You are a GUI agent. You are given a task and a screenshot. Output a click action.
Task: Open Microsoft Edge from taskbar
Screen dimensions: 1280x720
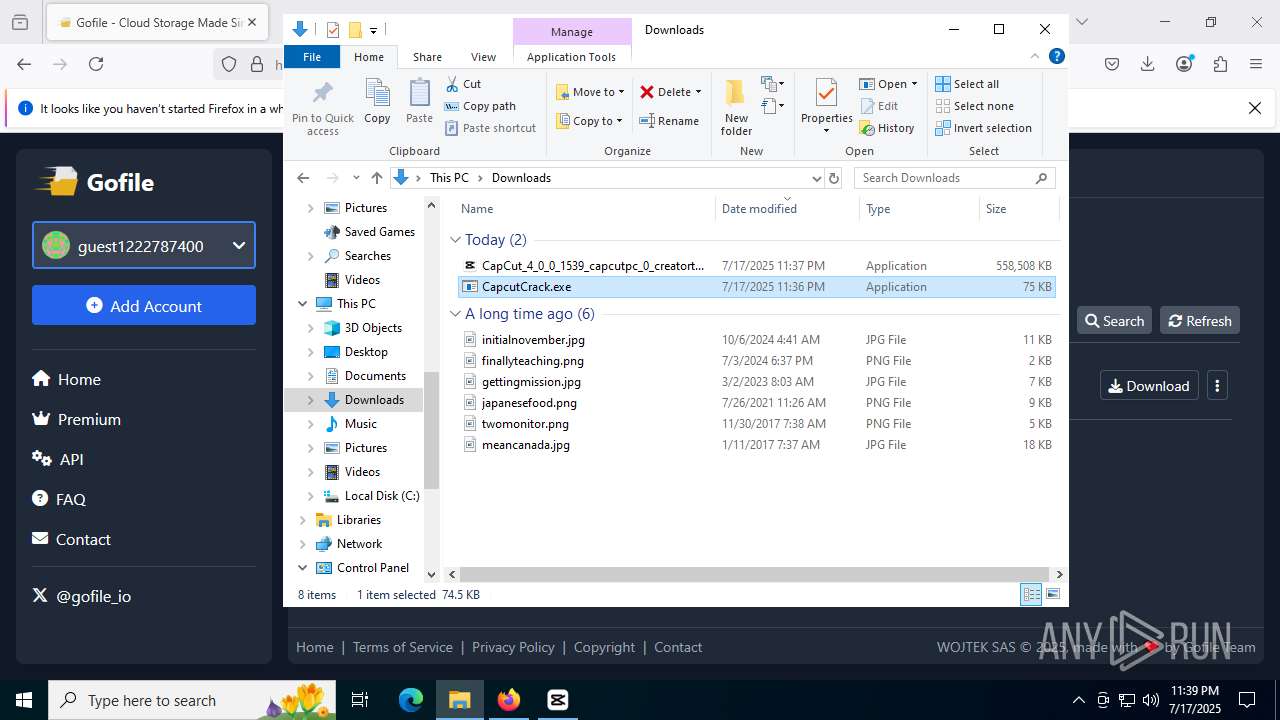tap(411, 700)
